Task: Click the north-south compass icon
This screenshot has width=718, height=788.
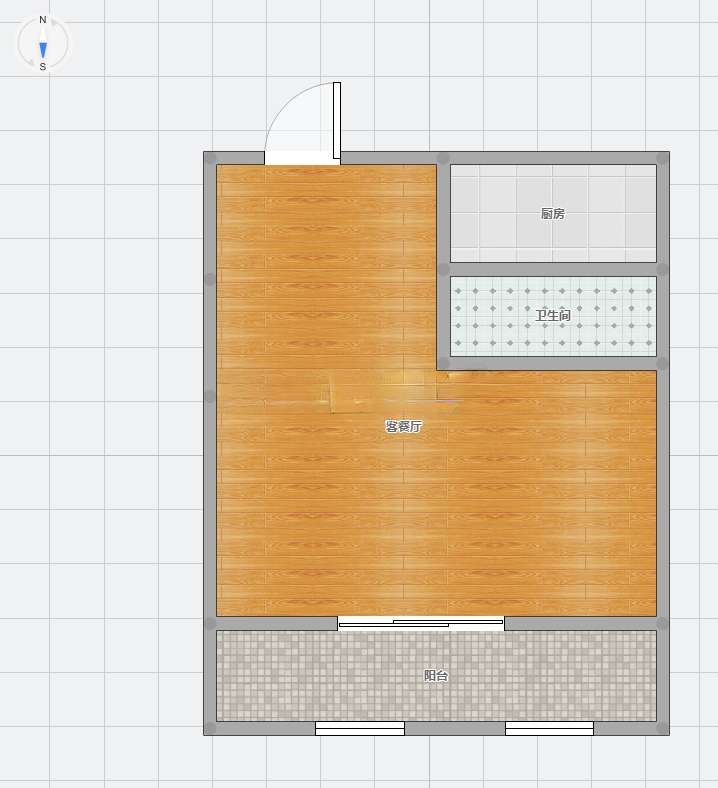Action: tap(43, 43)
